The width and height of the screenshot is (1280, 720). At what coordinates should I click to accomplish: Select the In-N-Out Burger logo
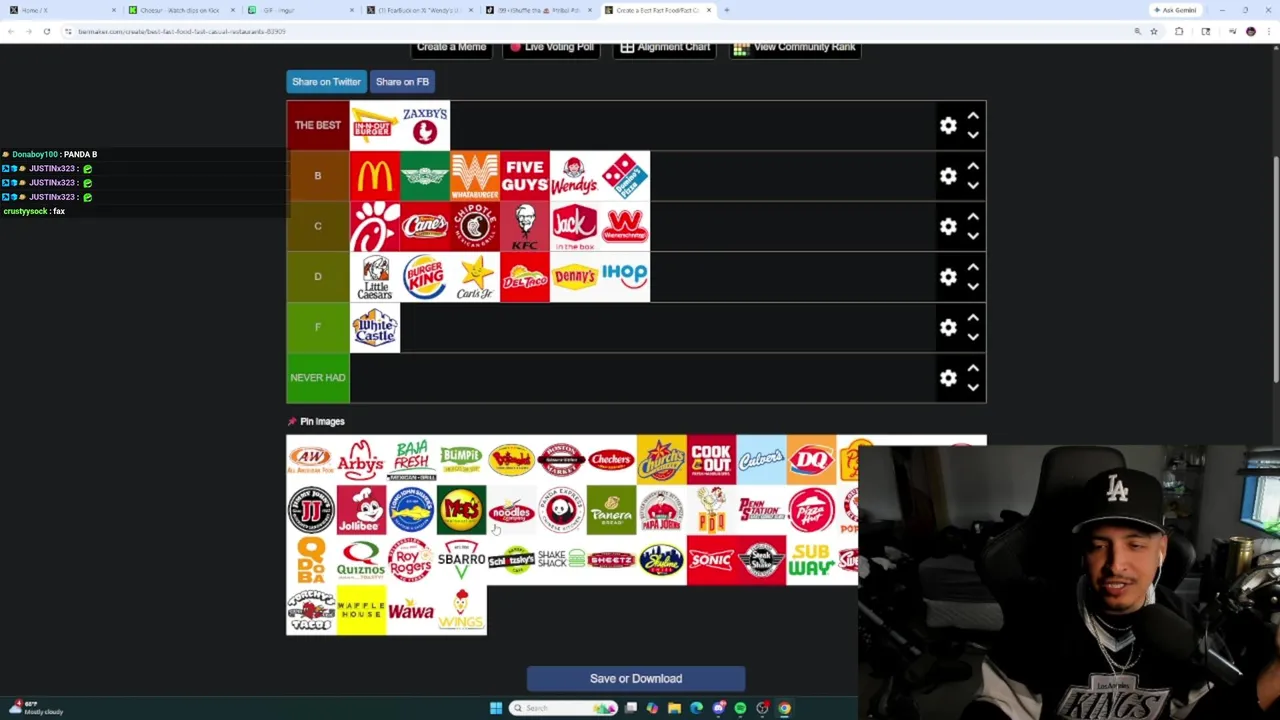pyautogui.click(x=375, y=126)
